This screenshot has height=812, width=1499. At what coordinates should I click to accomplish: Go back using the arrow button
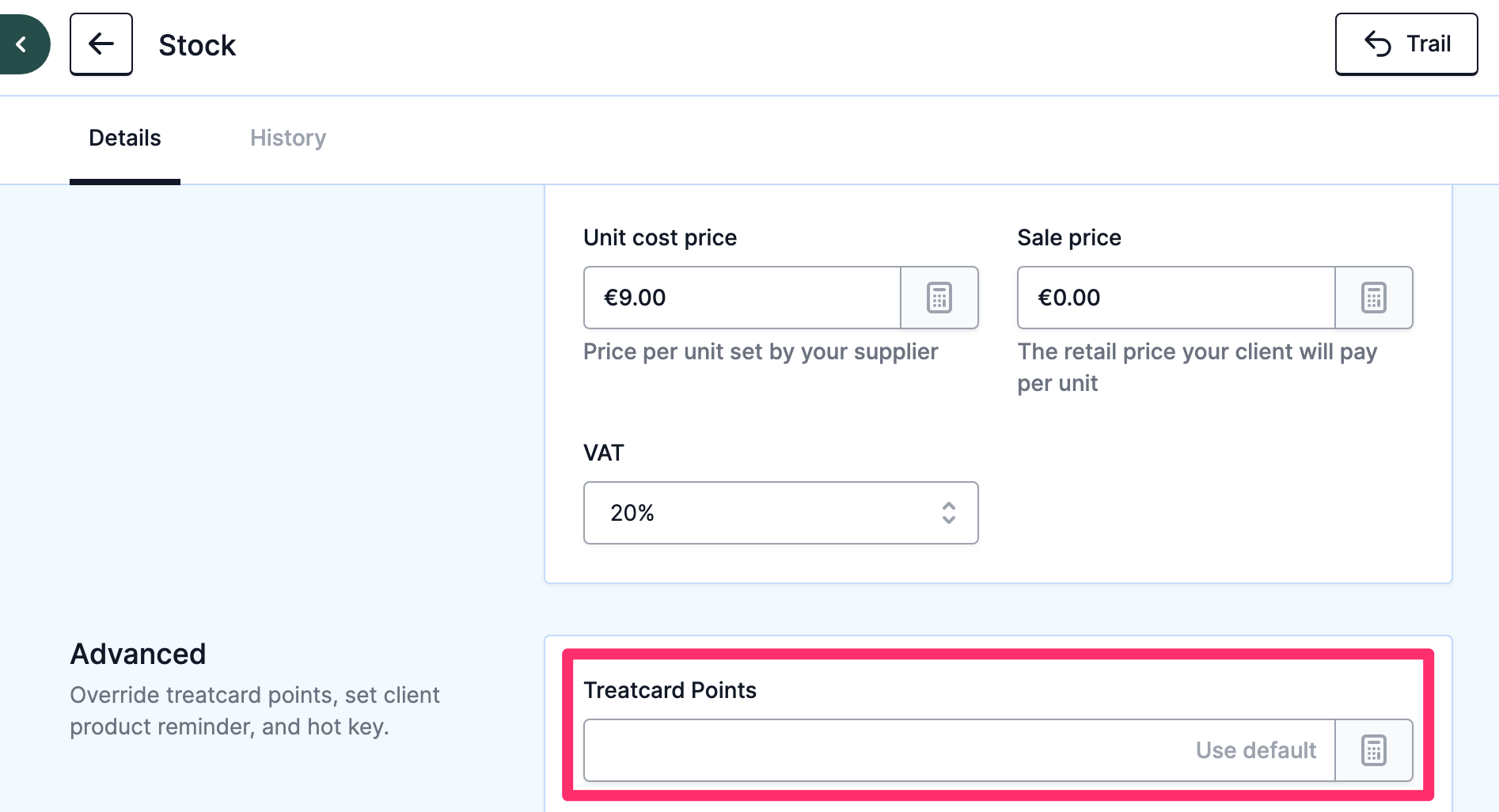coord(101,44)
